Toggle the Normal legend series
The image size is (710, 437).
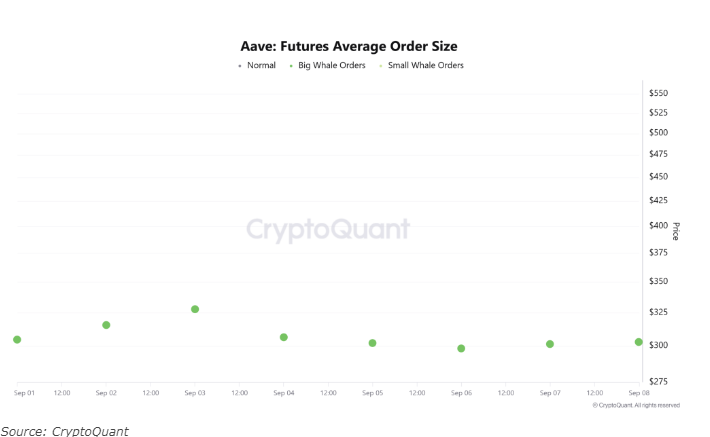coord(260,66)
